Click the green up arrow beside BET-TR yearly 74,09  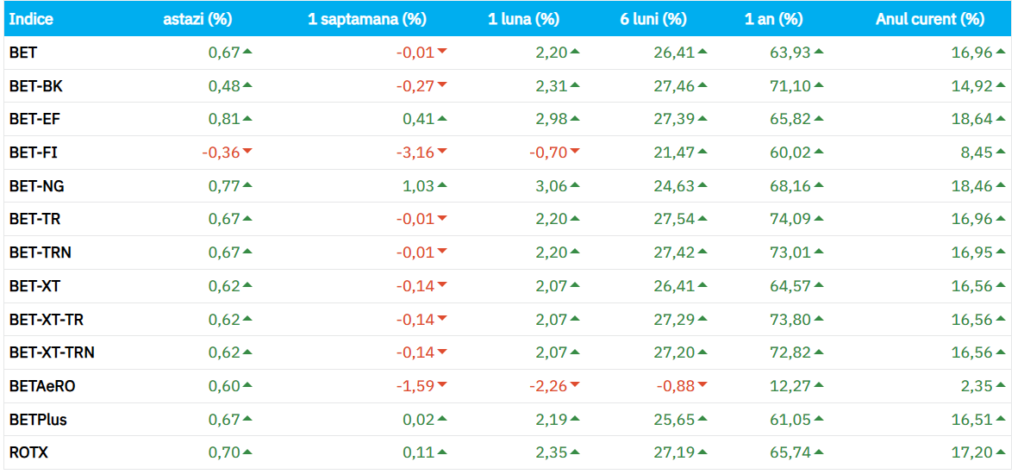coord(819,219)
